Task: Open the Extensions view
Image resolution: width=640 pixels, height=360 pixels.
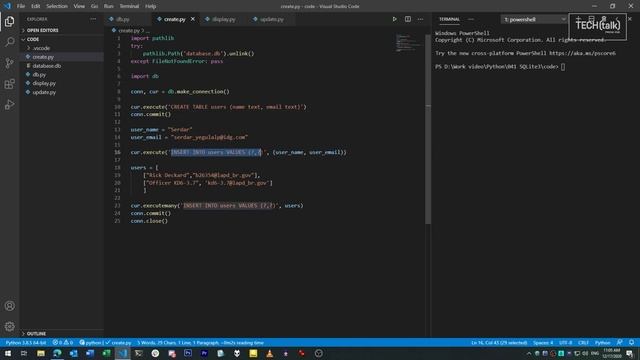Action: [x=9, y=84]
